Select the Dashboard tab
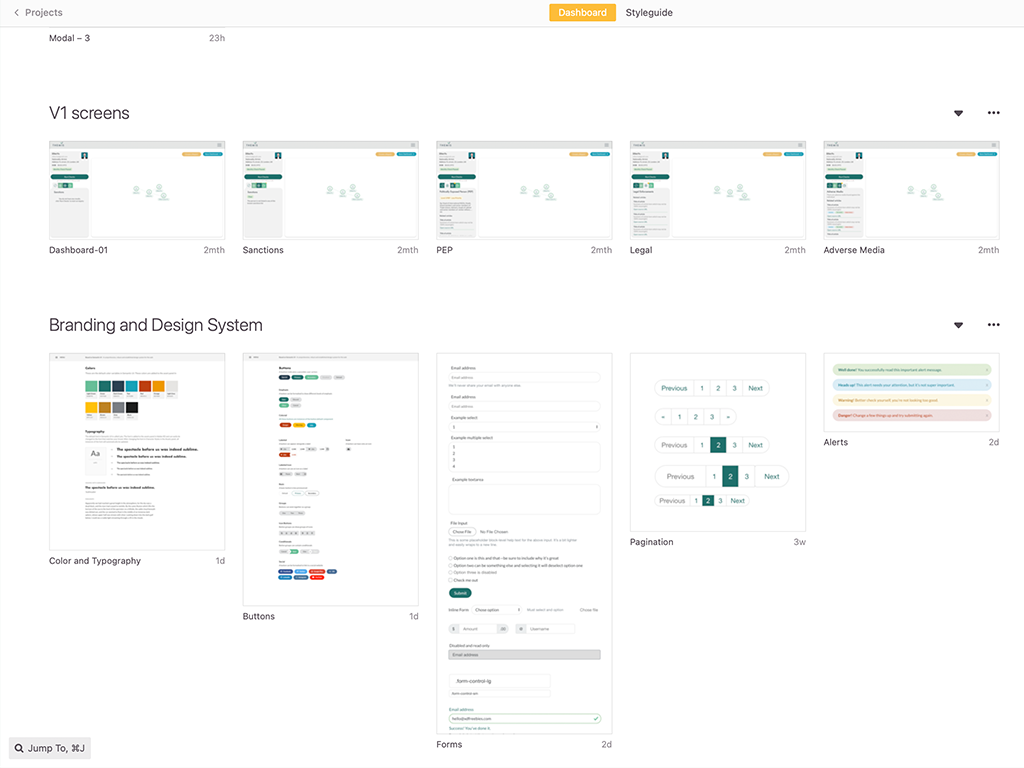 [582, 13]
